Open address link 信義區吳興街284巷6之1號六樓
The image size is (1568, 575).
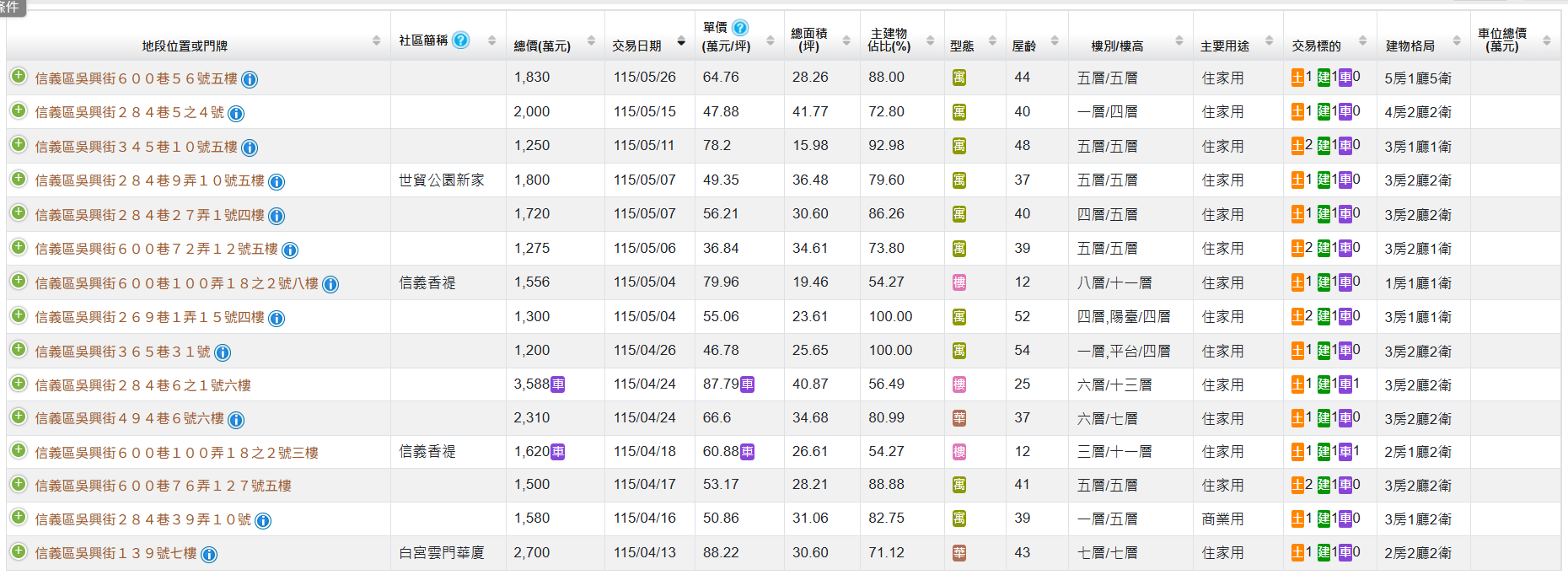coord(142,385)
